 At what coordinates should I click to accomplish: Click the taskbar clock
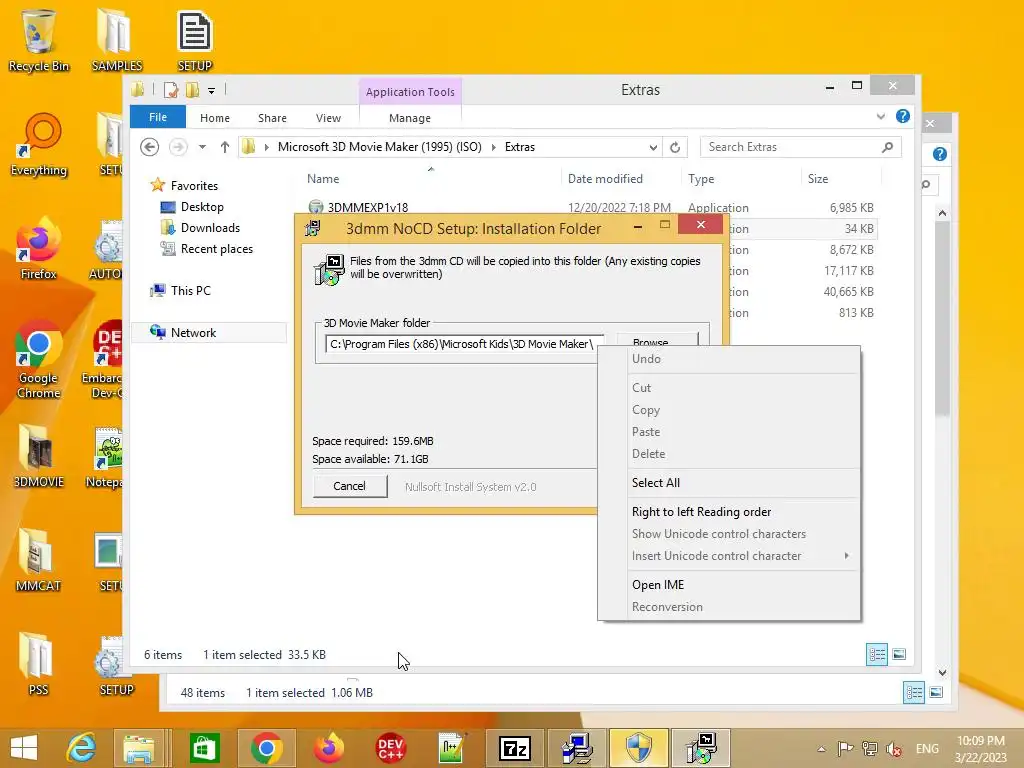[x=981, y=749]
